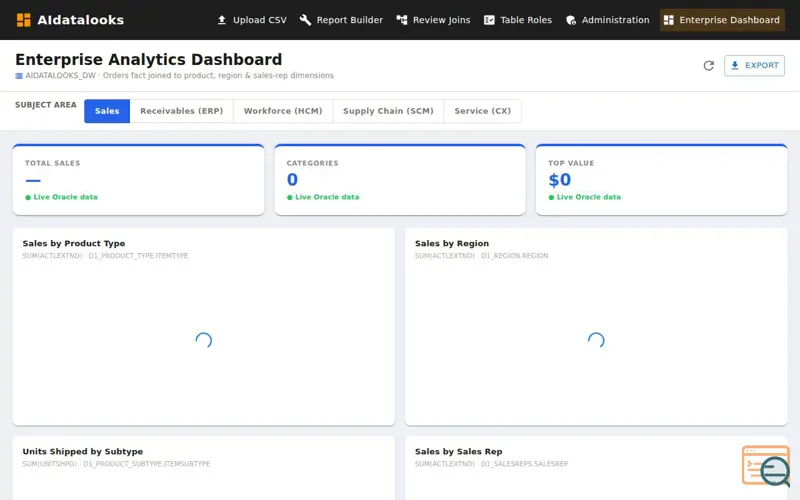Click the Categories 0 value
The image size is (800, 500).
coord(292,180)
